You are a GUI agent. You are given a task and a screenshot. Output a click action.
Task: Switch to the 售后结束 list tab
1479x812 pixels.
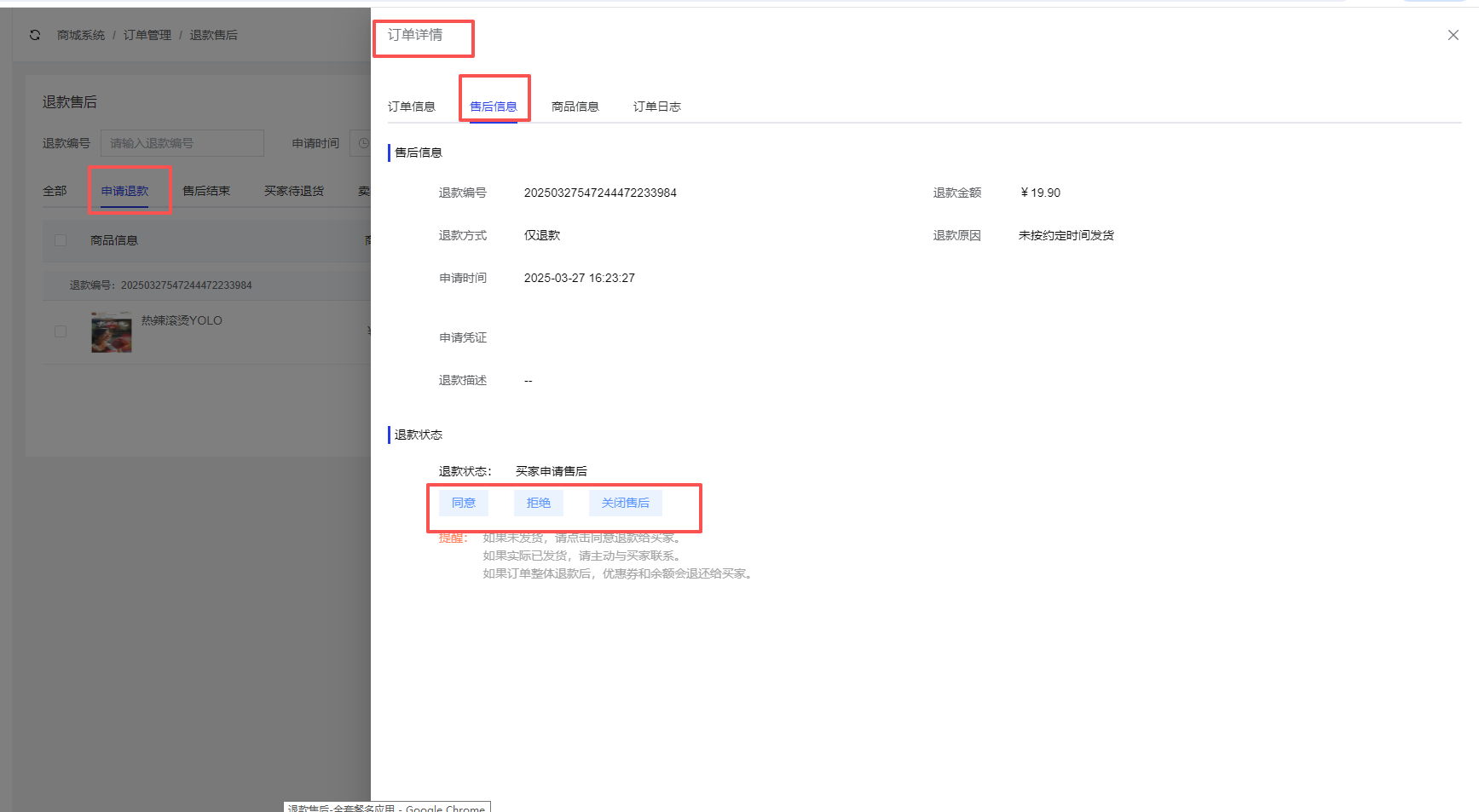[206, 191]
